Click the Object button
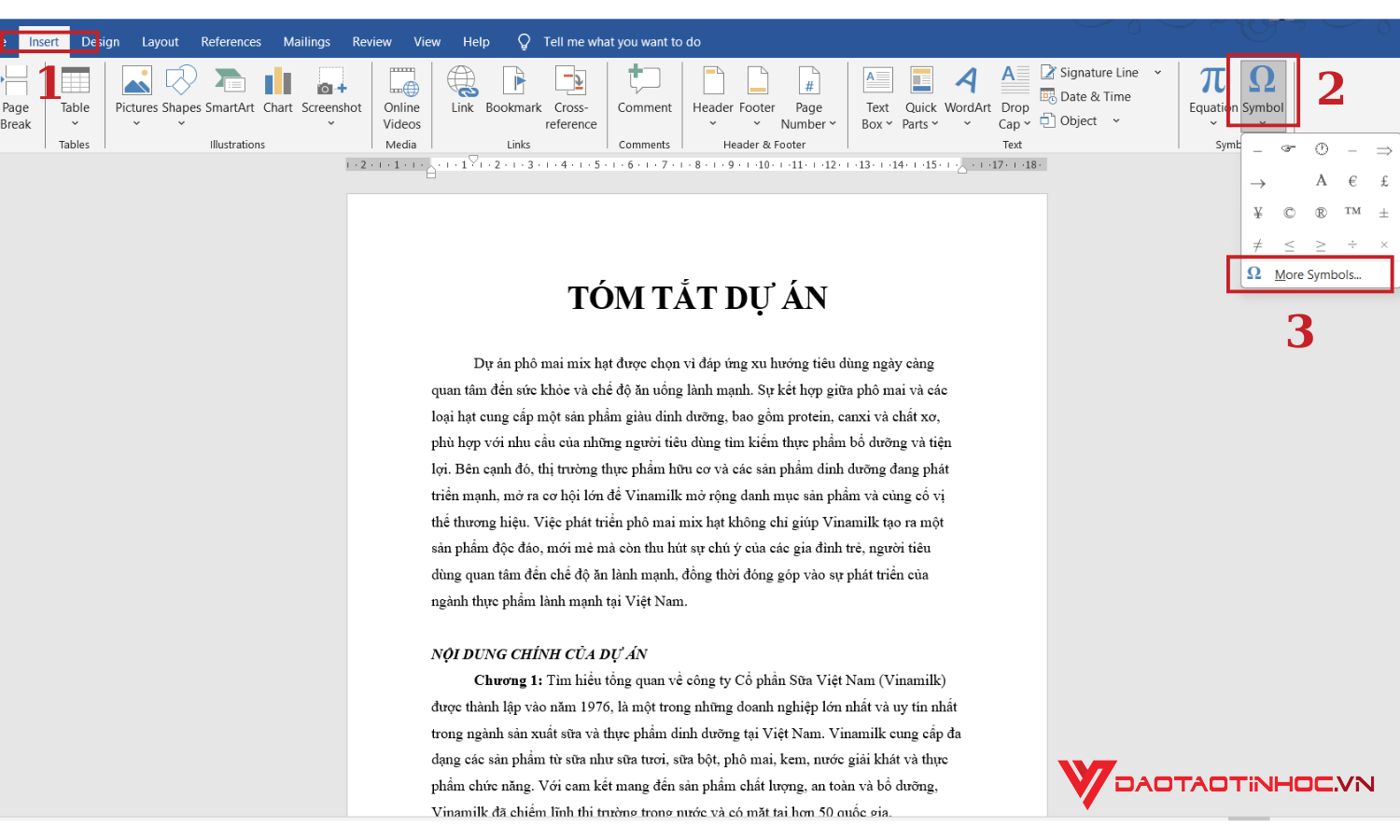The height and width of the screenshot is (840, 1400). point(1069,121)
